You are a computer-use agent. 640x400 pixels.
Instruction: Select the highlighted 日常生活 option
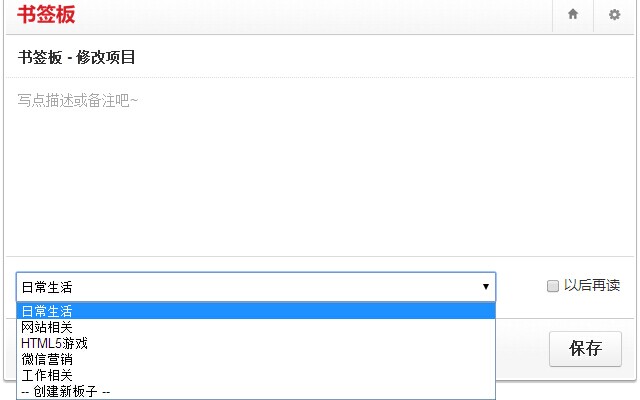[256, 311]
